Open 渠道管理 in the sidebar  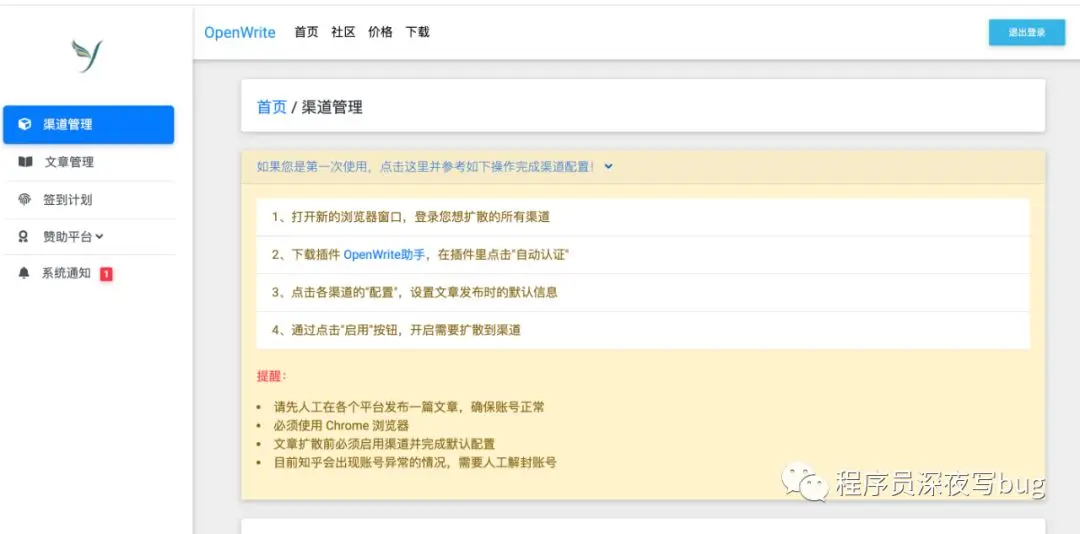[88, 125]
